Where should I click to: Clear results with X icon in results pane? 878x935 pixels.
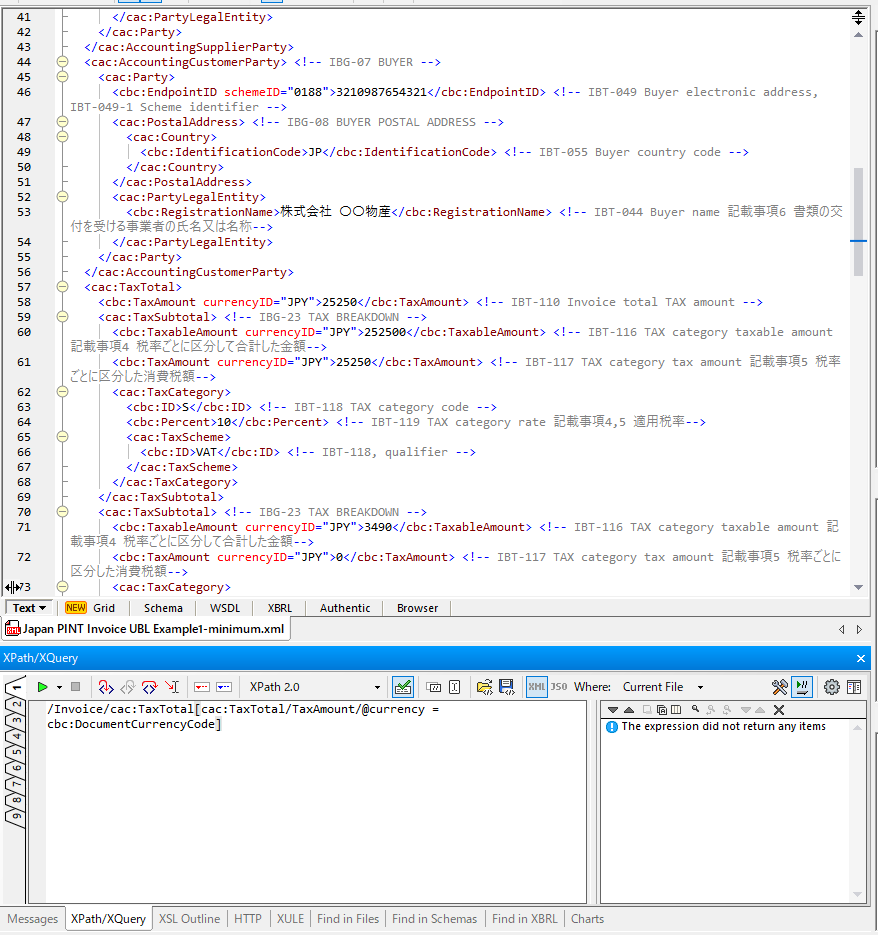(x=779, y=710)
